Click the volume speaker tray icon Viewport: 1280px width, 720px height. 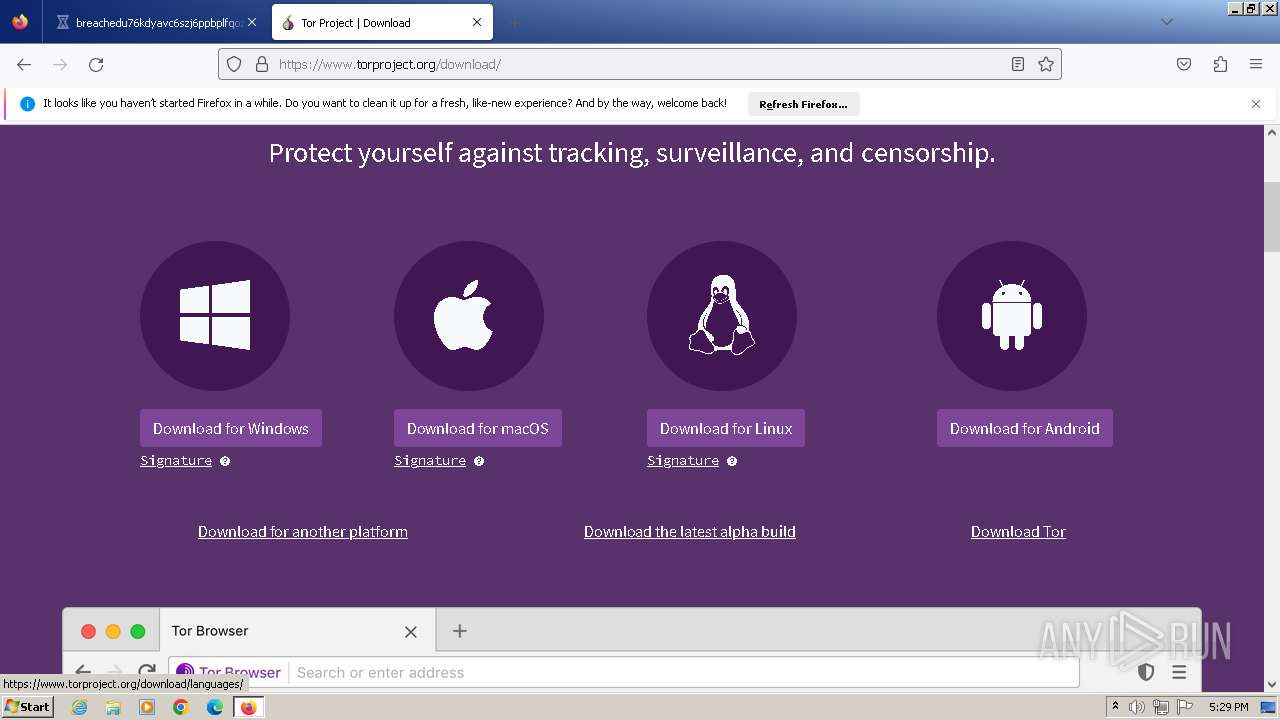point(1137,707)
